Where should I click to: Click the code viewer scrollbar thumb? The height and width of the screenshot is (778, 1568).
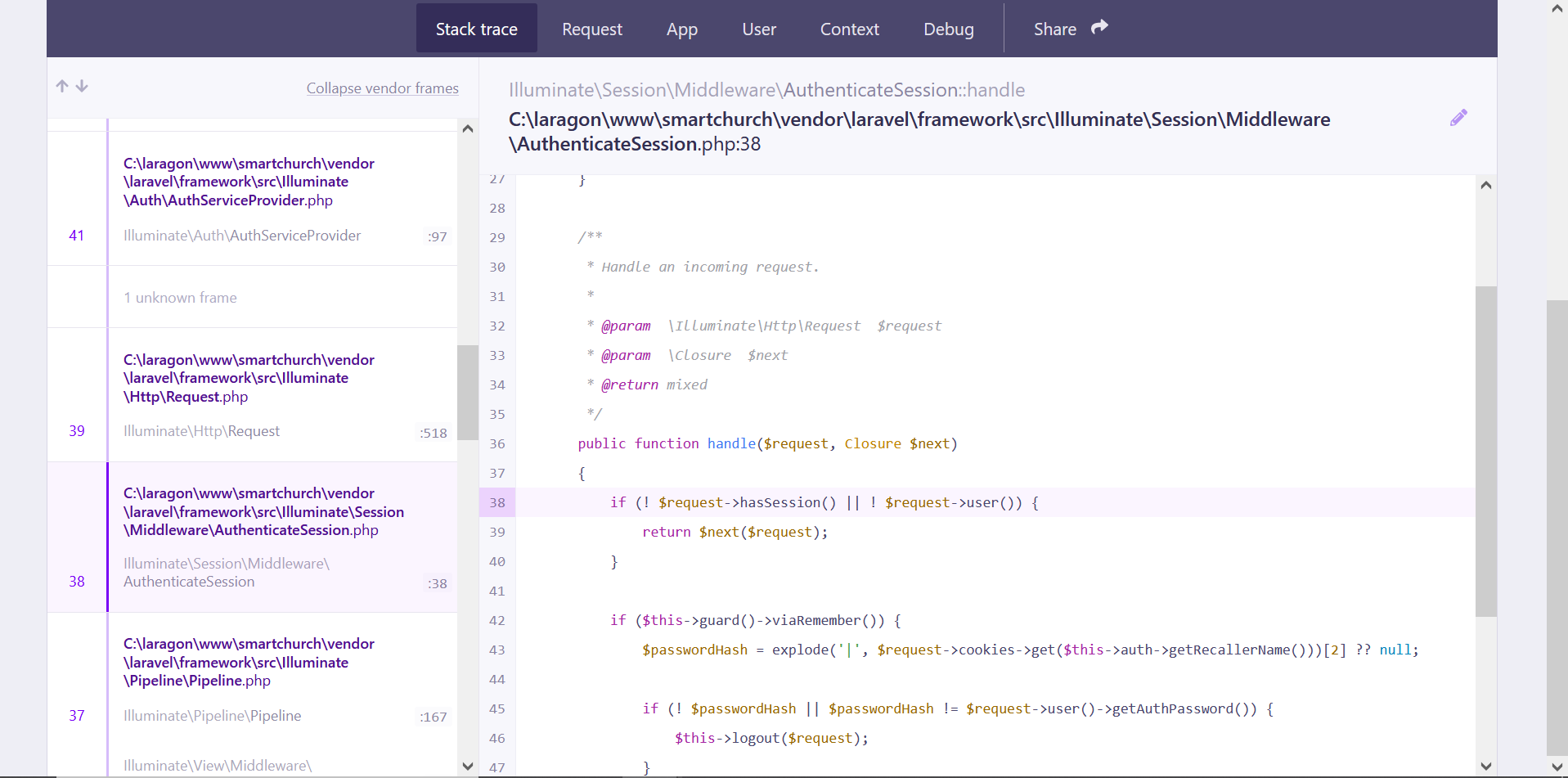tap(1486, 452)
